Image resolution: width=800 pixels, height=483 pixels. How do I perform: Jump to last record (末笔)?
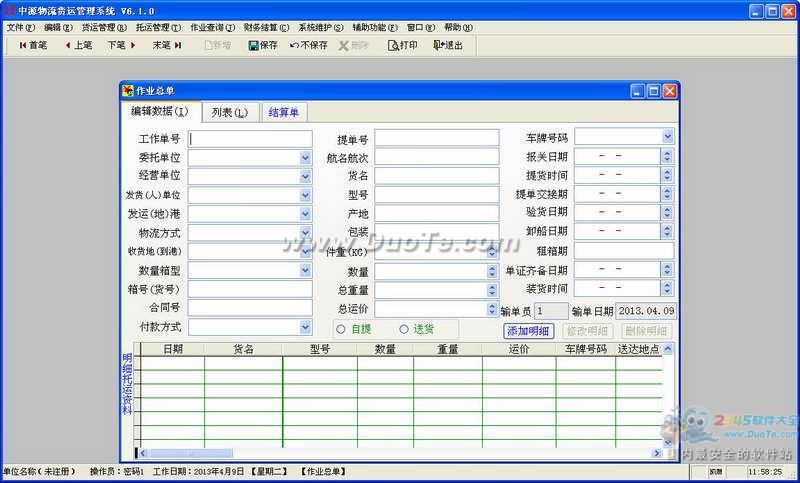[x=166, y=45]
